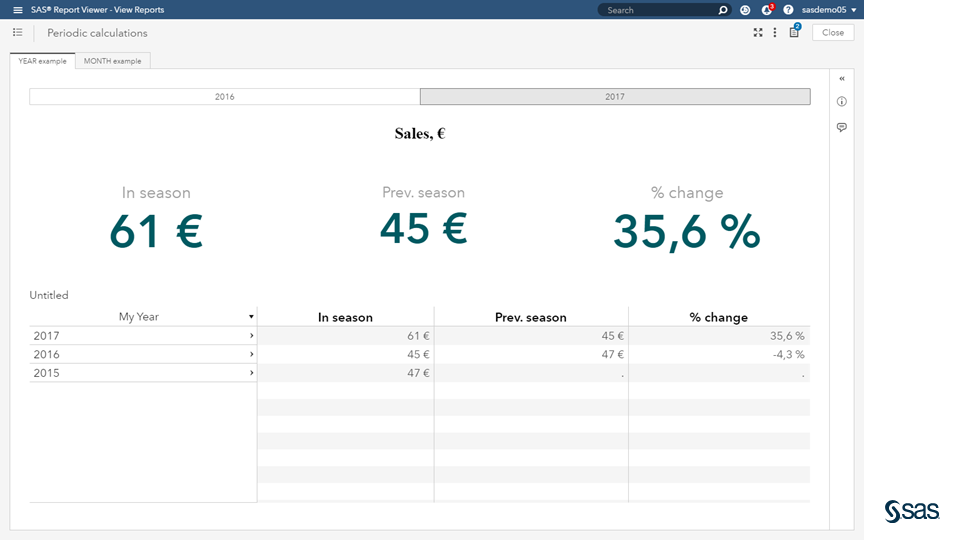Image resolution: width=960 pixels, height=540 pixels.
Task: Switch to the YEAR example tab
Action: point(42,61)
